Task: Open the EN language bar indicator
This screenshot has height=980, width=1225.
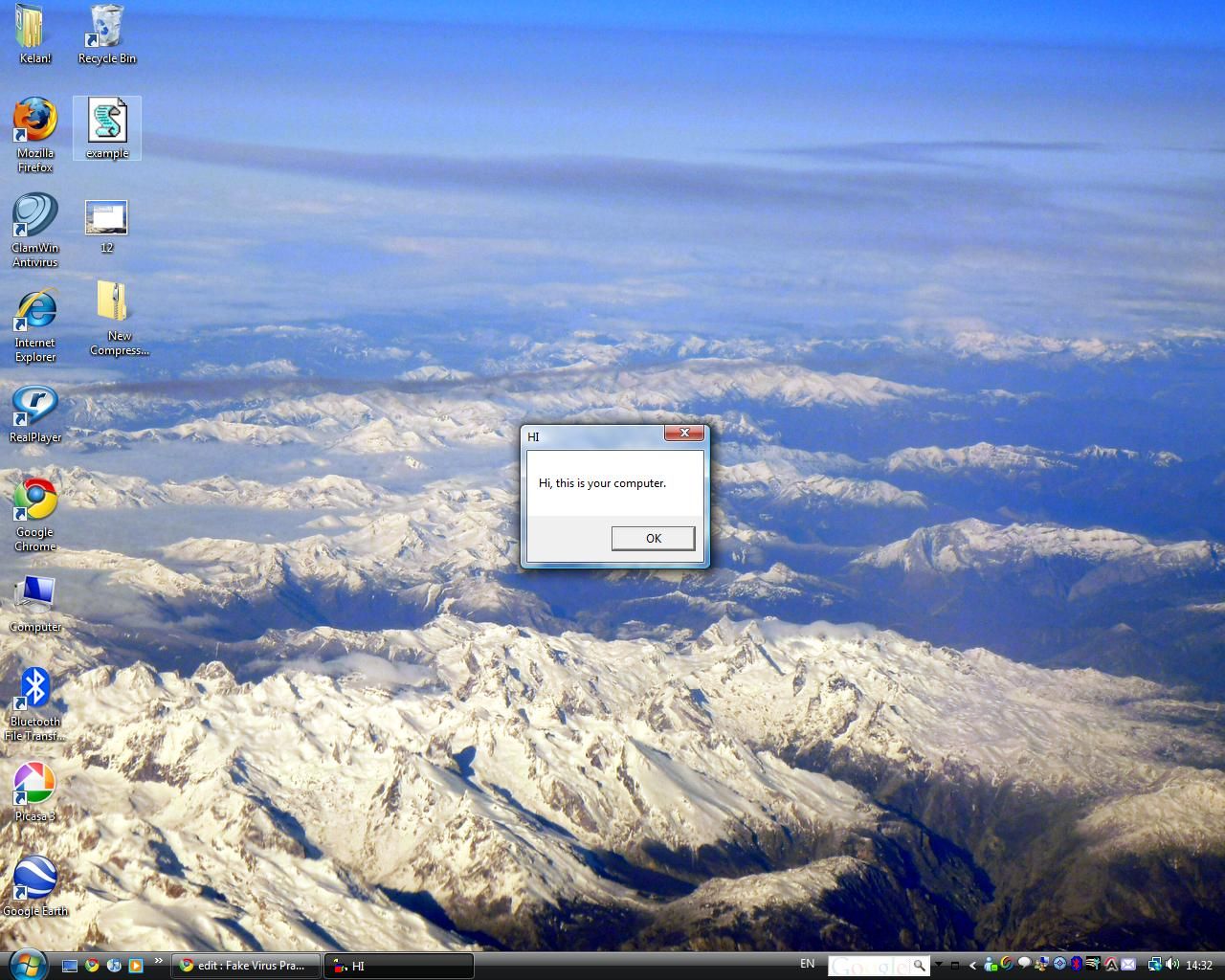Action: (808, 964)
